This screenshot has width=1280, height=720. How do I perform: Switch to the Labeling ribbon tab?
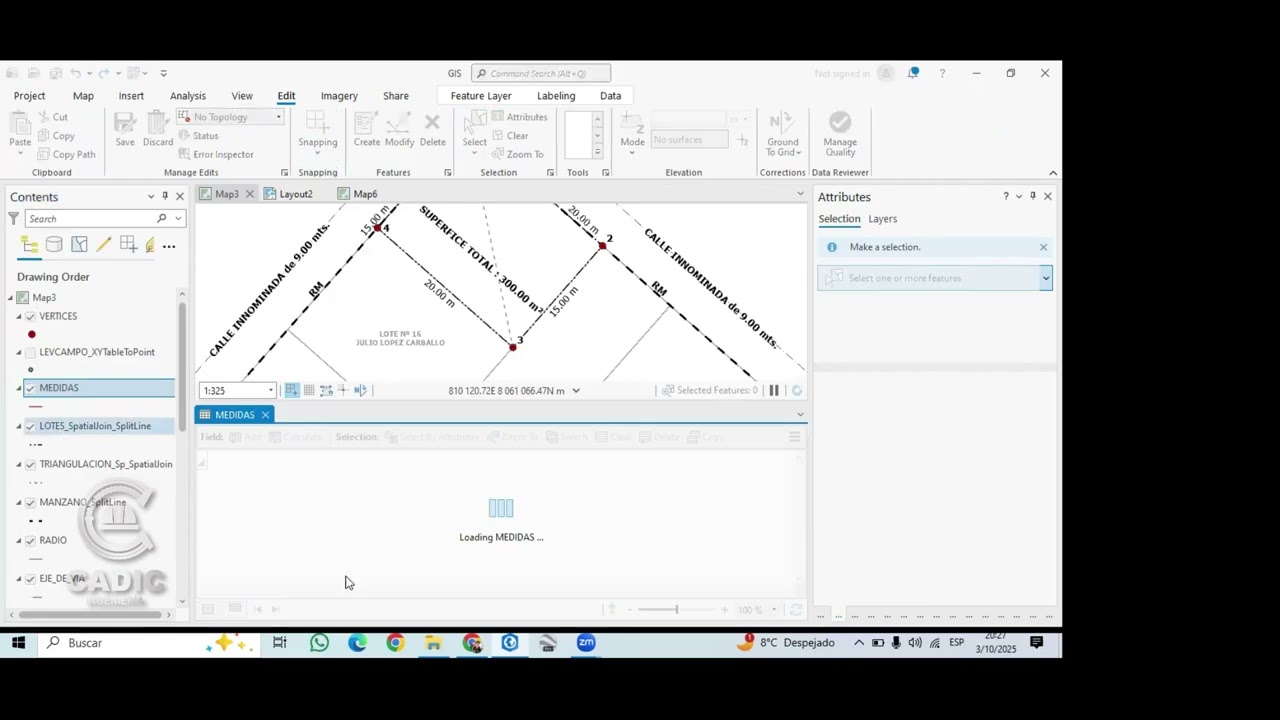coord(556,96)
